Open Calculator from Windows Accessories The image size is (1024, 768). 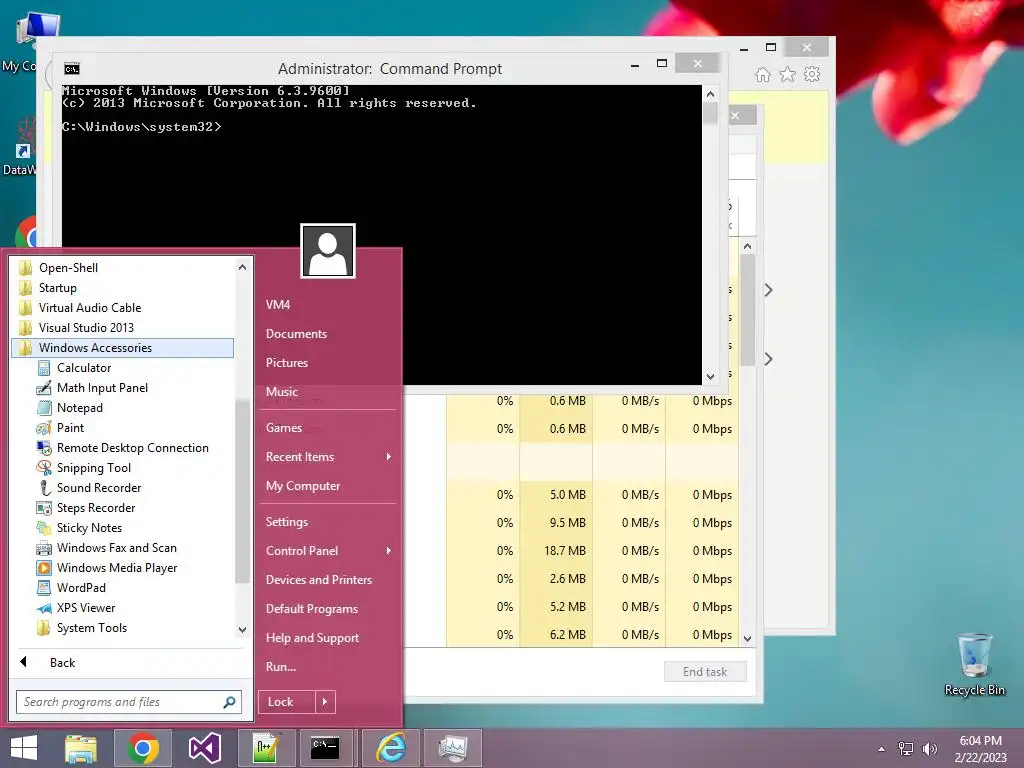[84, 368]
